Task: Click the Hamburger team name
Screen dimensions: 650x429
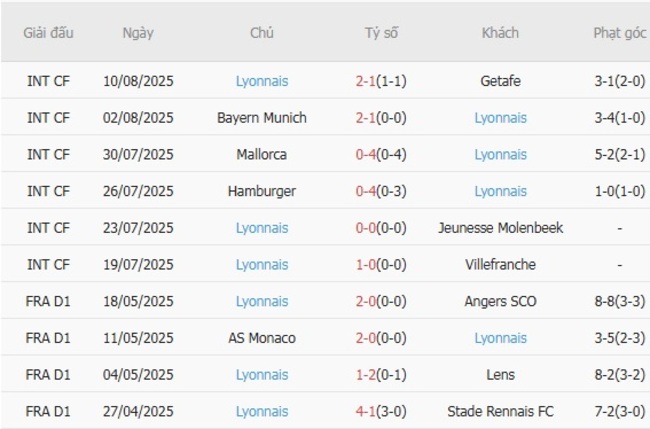Action: pyautogui.click(x=262, y=191)
